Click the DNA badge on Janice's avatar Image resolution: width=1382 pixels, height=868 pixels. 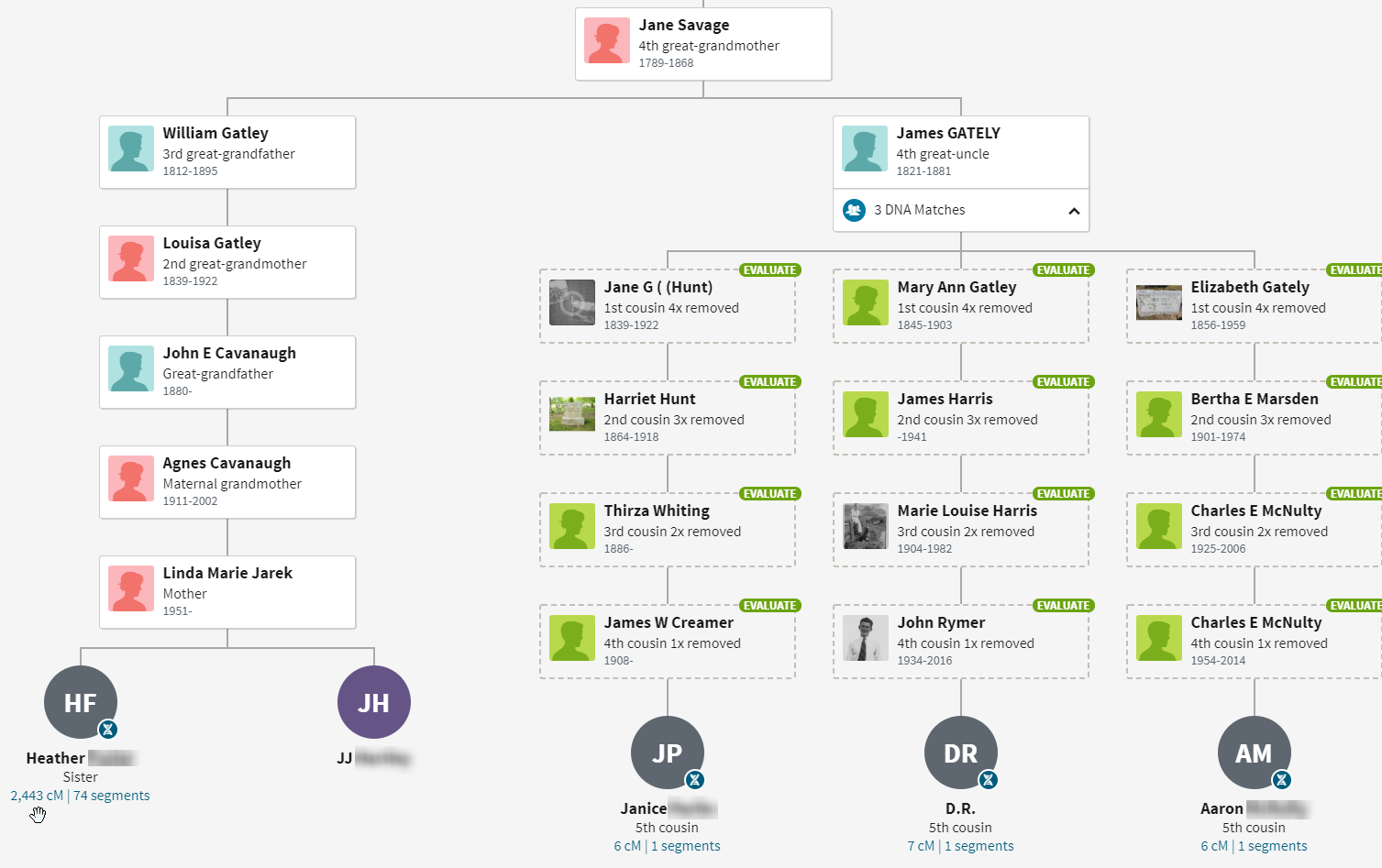(695, 780)
